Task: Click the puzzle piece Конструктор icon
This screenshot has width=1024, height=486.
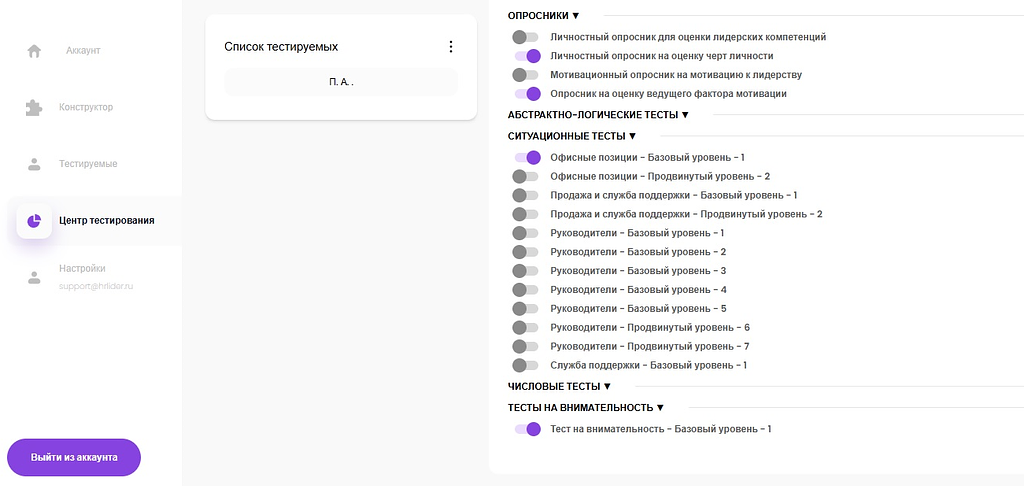Action: click(x=34, y=107)
